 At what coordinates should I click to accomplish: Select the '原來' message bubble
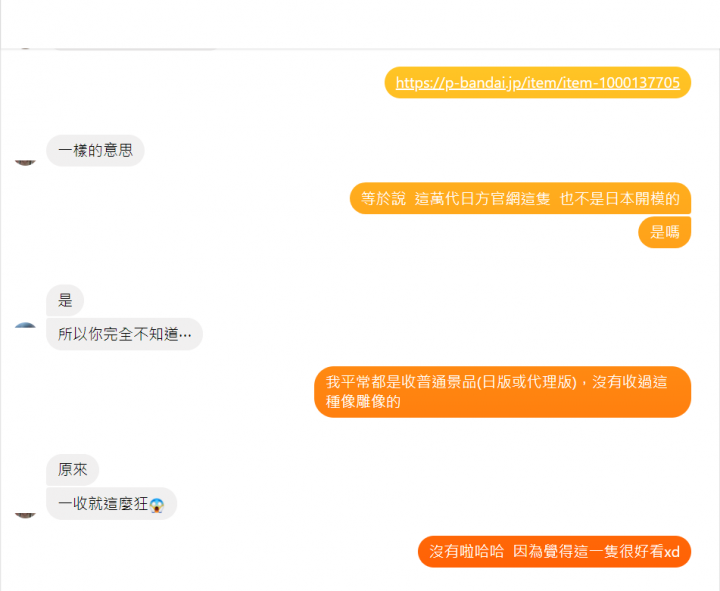click(x=73, y=469)
